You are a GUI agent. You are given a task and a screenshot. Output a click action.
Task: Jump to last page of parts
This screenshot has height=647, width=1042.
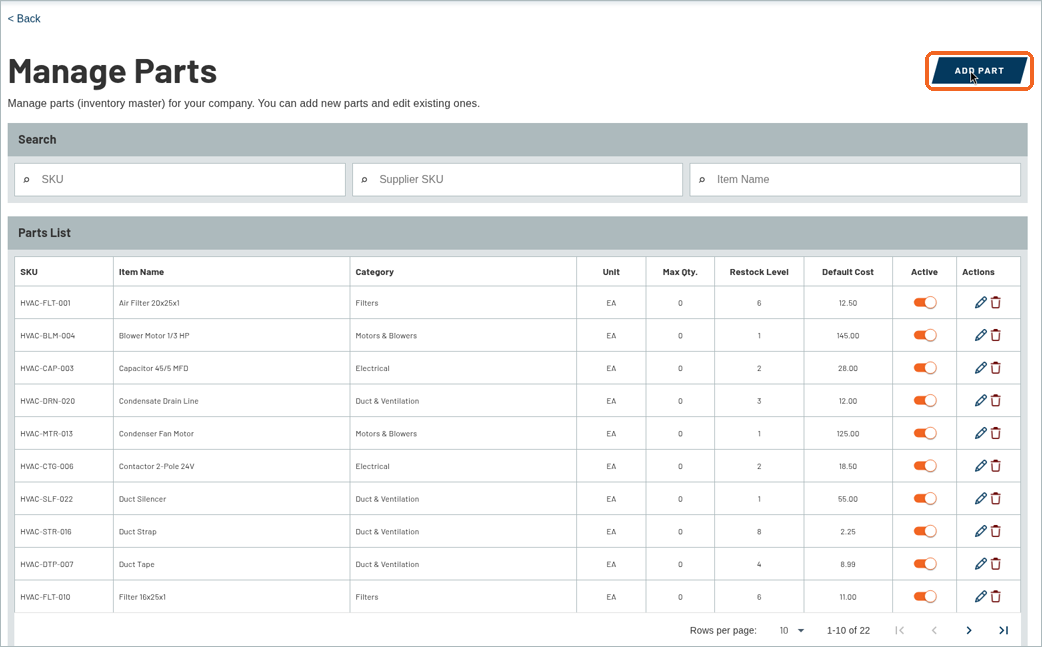pyautogui.click(x=1003, y=630)
